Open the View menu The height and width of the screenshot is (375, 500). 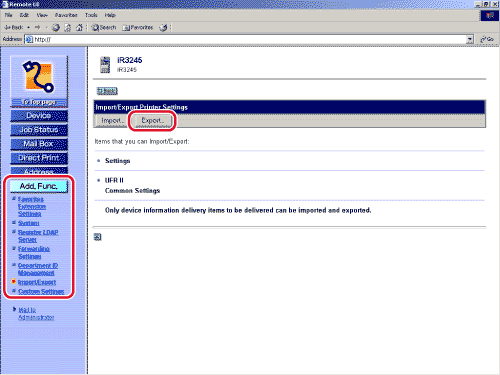[x=42, y=15]
